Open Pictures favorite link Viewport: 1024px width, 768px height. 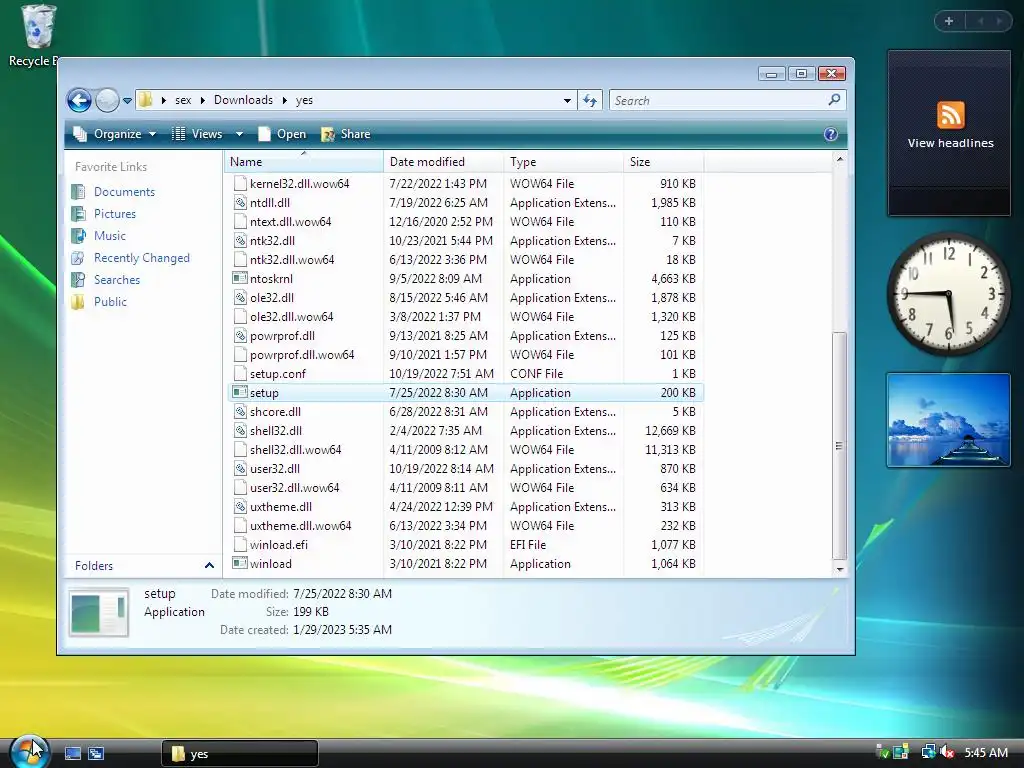(x=115, y=214)
